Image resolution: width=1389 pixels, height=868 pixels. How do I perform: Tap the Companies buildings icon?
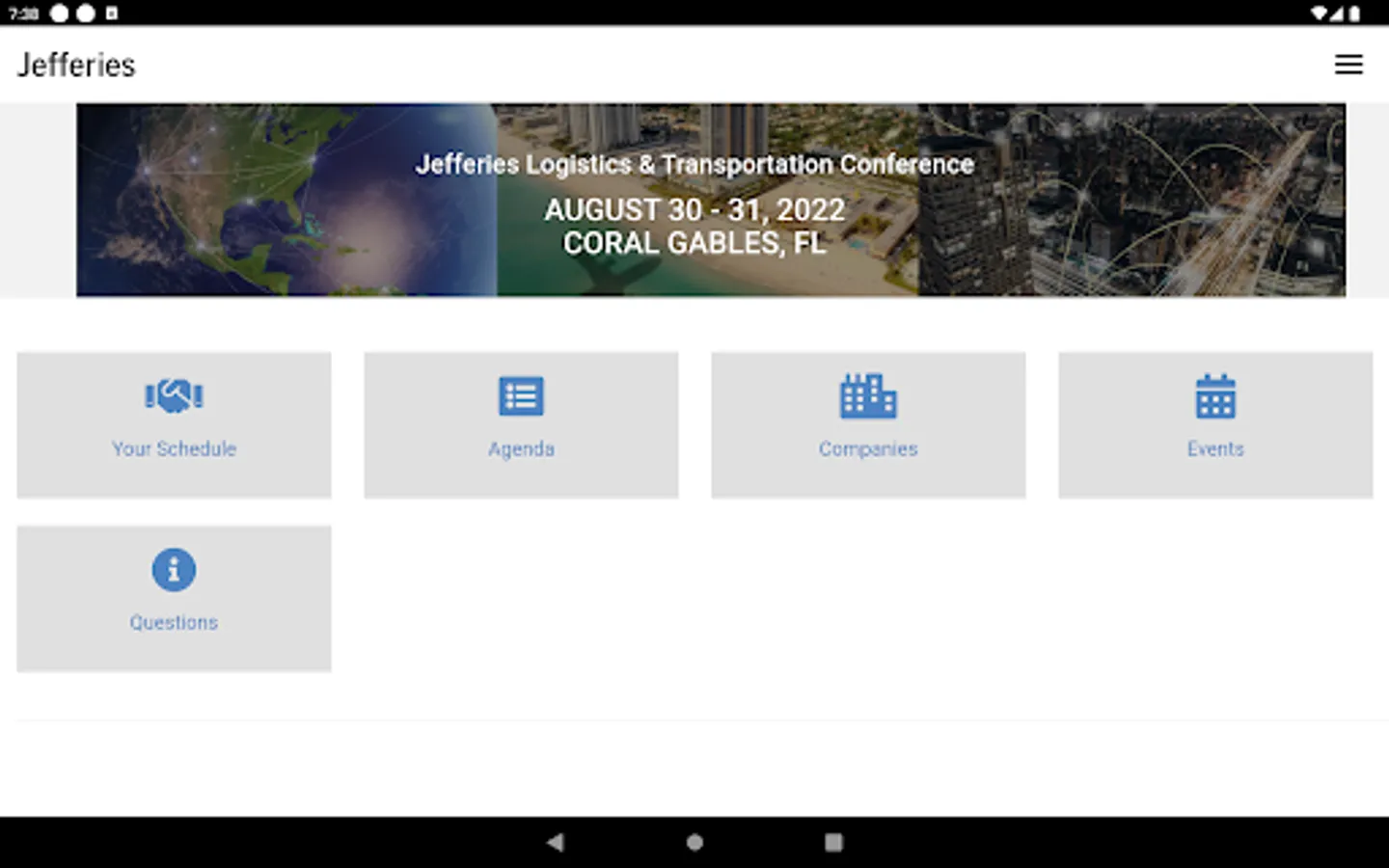868,395
